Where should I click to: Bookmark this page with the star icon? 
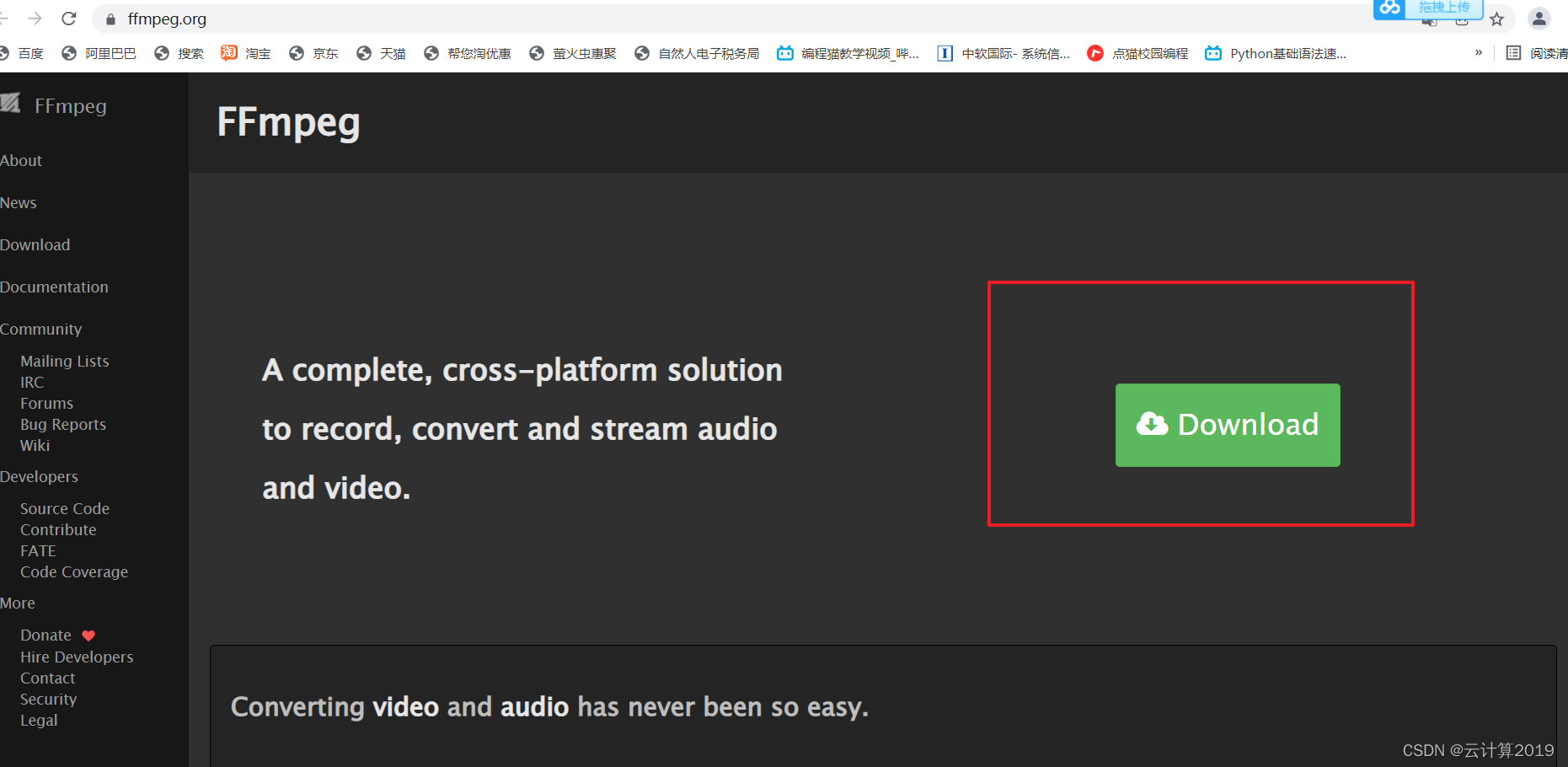click(x=1496, y=19)
